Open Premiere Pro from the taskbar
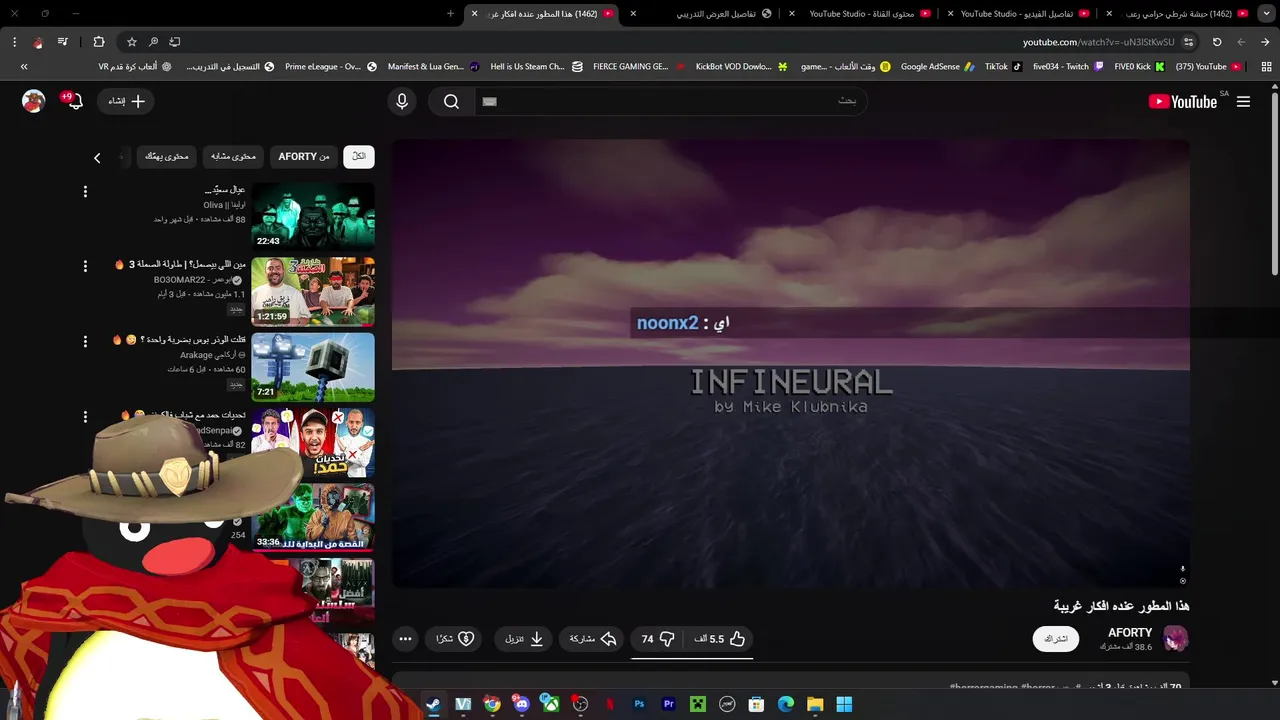Screen dimensions: 1280x720 click(x=668, y=704)
